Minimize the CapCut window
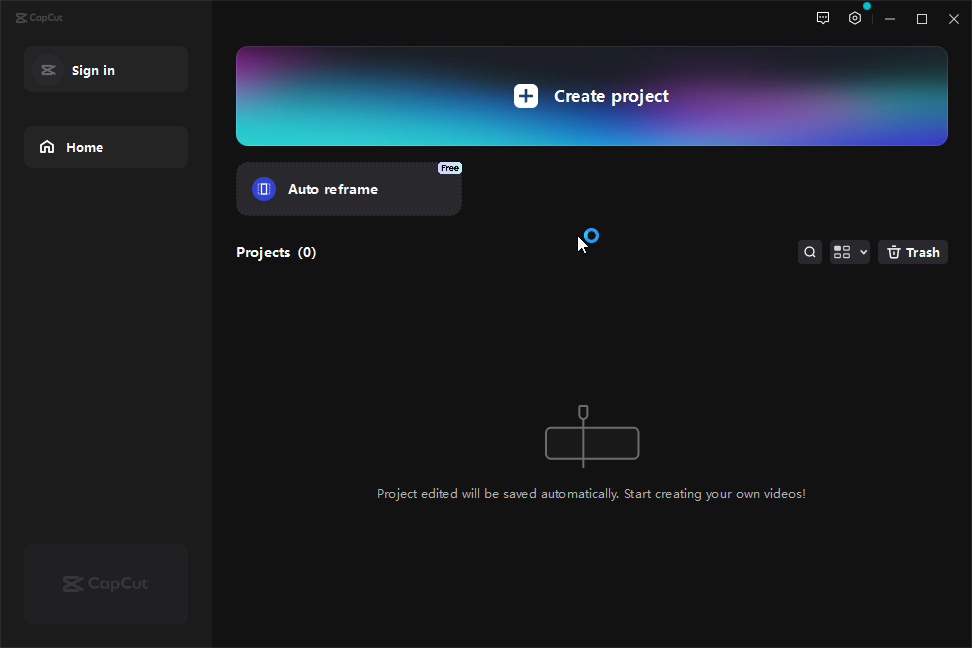This screenshot has width=972, height=648. (x=890, y=19)
